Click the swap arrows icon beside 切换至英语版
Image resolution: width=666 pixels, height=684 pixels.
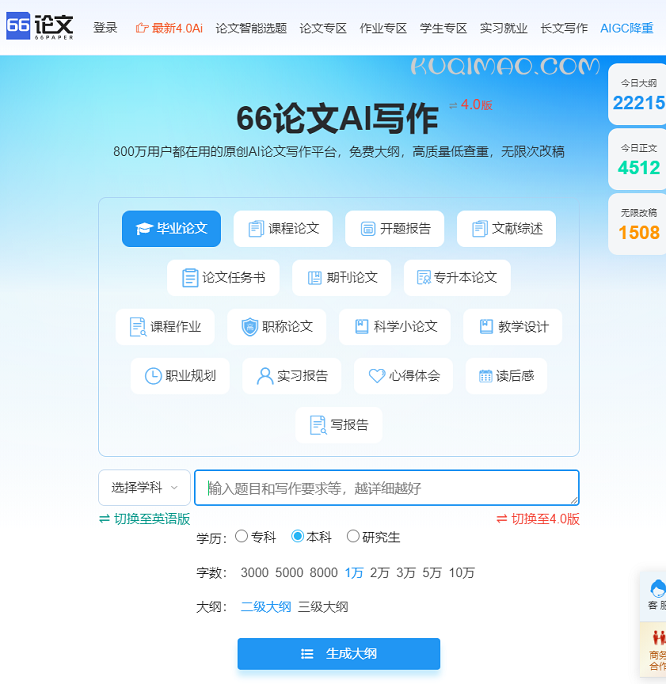click(x=104, y=519)
